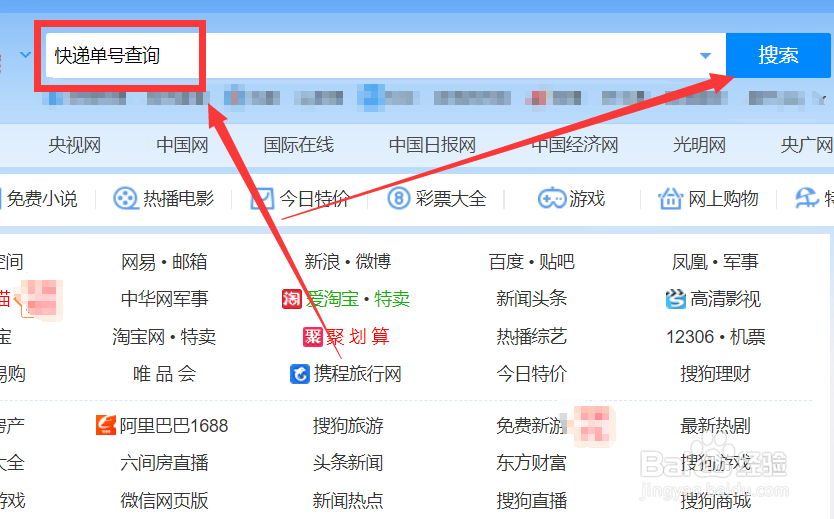
Task: Click the 热播电影 film reel icon
Action: (x=126, y=198)
